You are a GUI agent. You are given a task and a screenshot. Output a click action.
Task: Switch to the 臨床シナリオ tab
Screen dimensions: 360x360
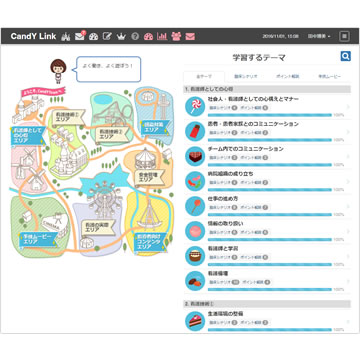(x=246, y=76)
